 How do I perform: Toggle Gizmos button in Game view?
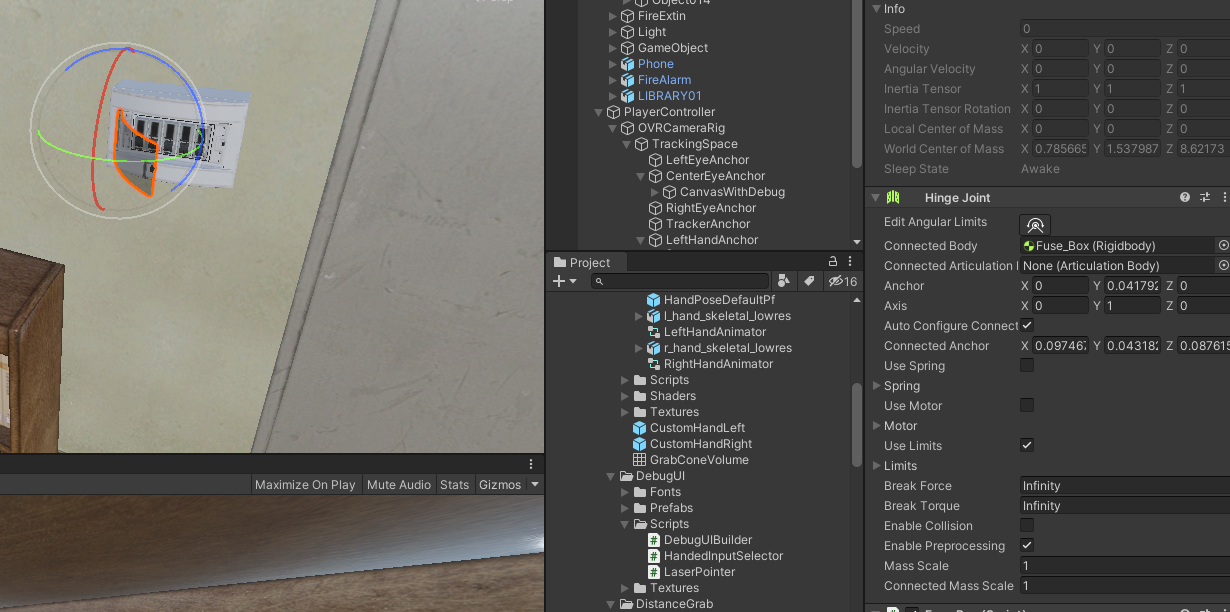(500, 485)
